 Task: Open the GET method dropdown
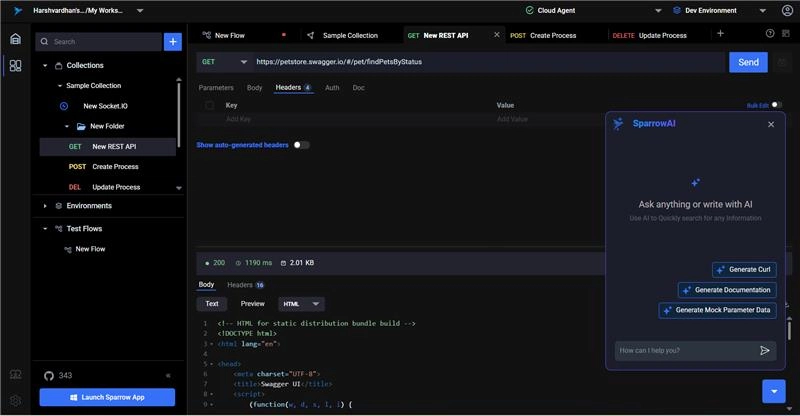tap(224, 62)
